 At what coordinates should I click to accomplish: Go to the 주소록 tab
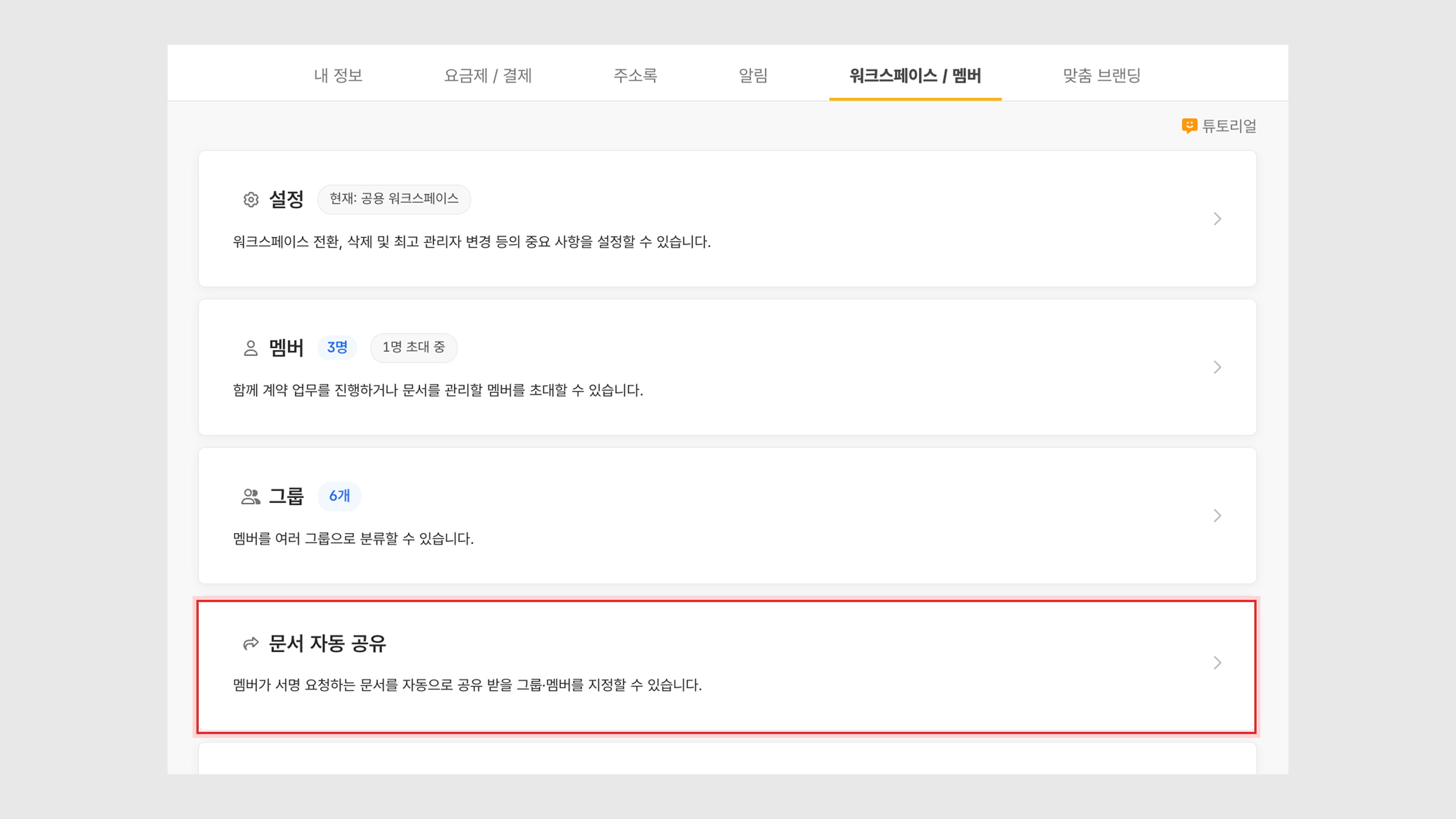635,75
